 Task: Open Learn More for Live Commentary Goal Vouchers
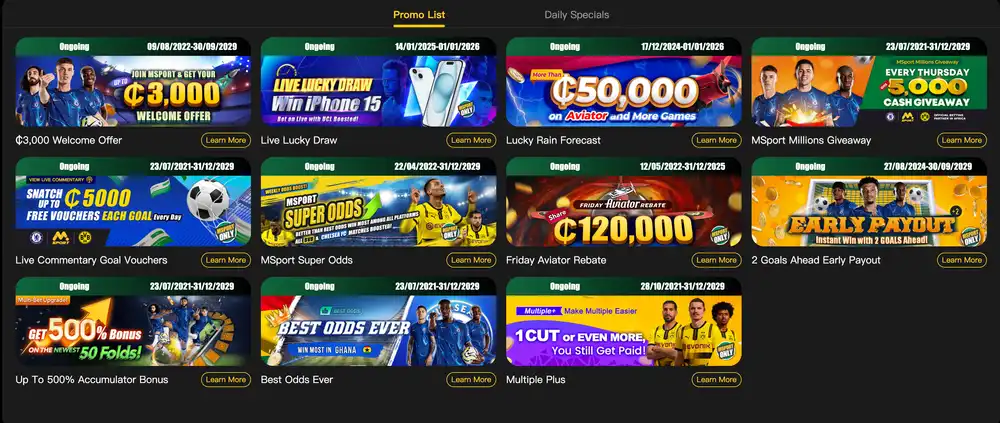point(226,260)
